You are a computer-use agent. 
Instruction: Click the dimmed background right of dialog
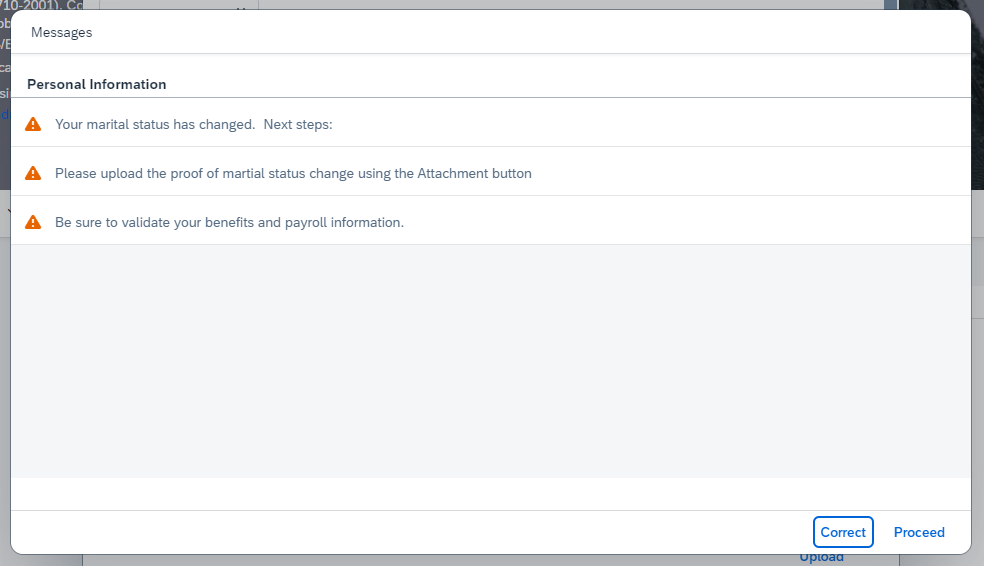(978, 376)
